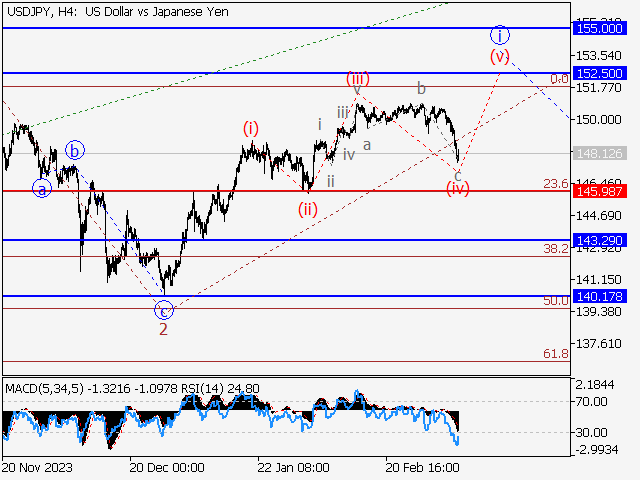
Task: Click the 22 Jan 08:00 time label
Action: (x=293, y=467)
